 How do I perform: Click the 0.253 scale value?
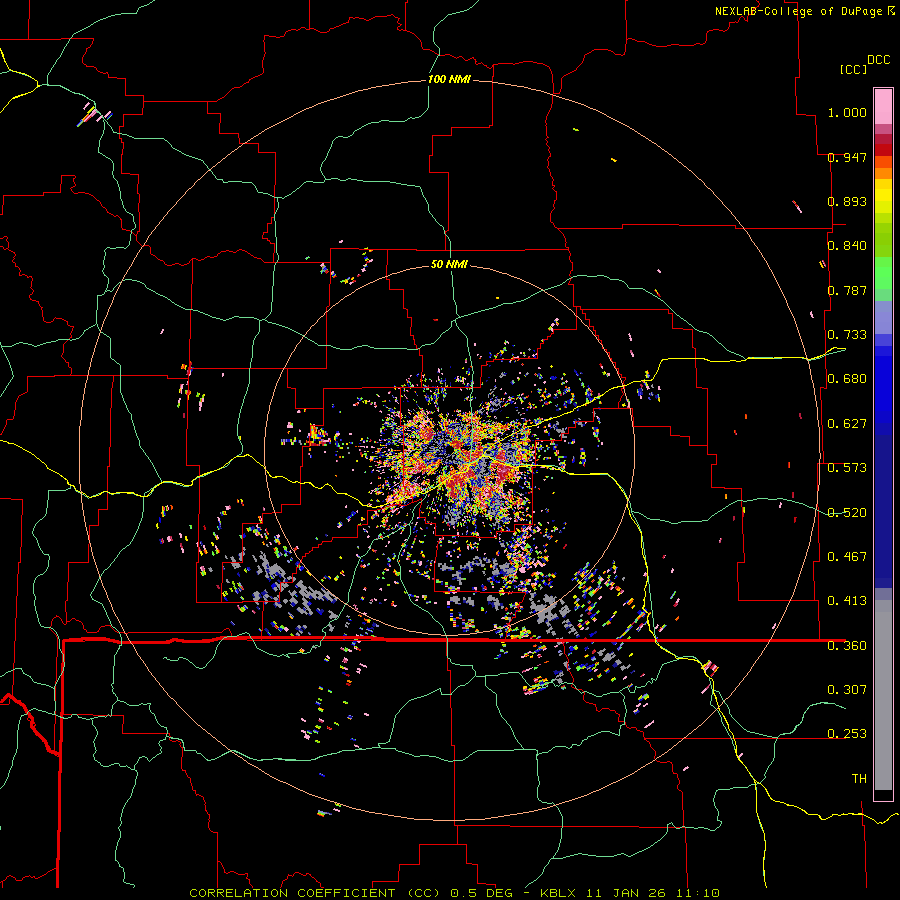[847, 734]
